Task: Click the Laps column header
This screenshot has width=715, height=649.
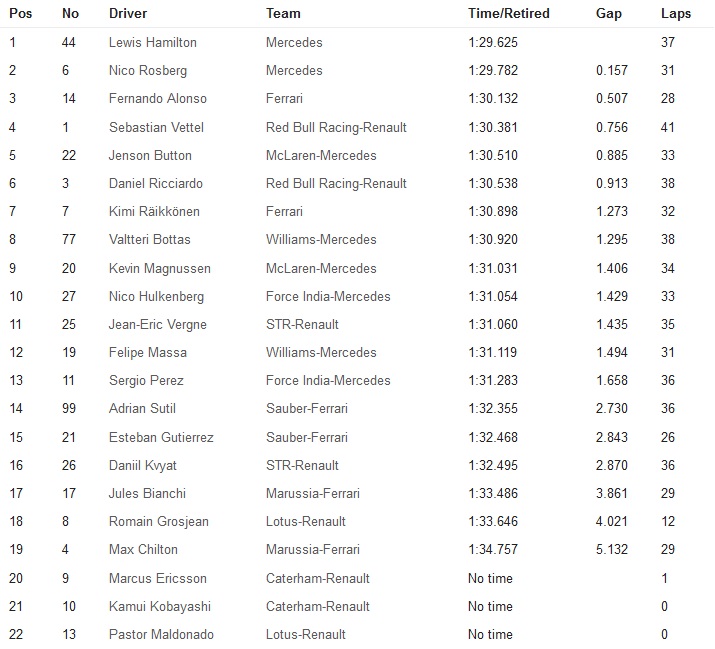Action: tap(676, 14)
